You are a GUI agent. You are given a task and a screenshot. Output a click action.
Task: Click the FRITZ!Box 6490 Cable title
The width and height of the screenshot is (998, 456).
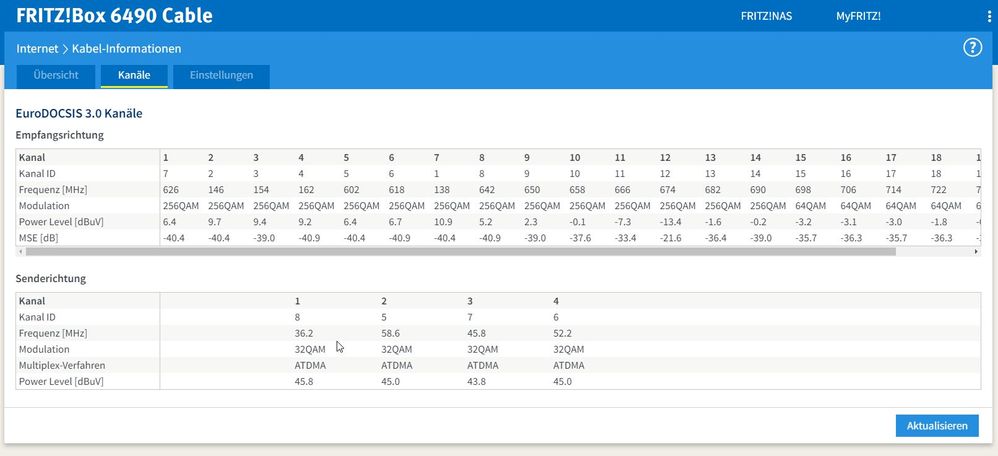[115, 15]
